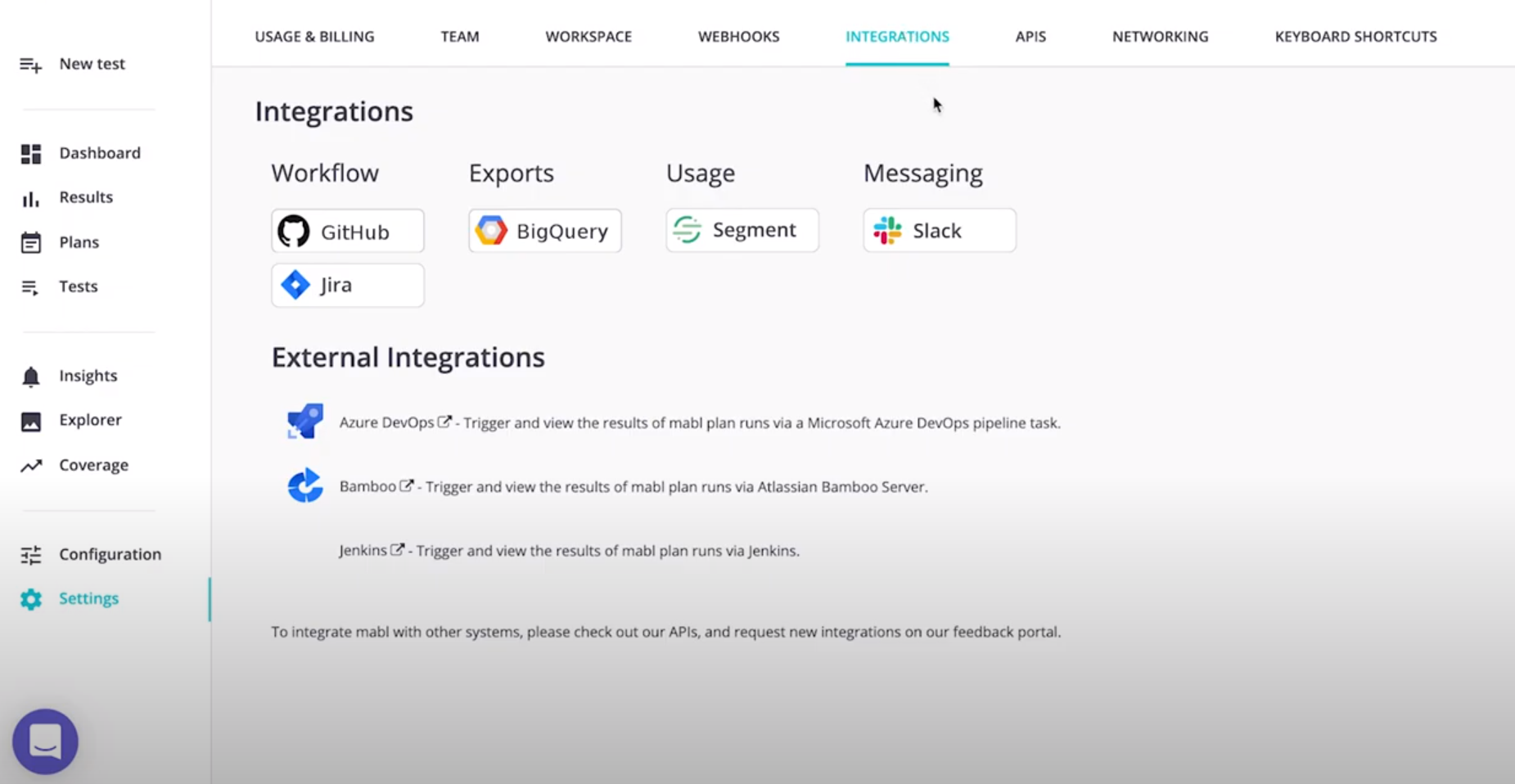Click the BigQuery hexagon logo
1515x784 pixels.
492,231
